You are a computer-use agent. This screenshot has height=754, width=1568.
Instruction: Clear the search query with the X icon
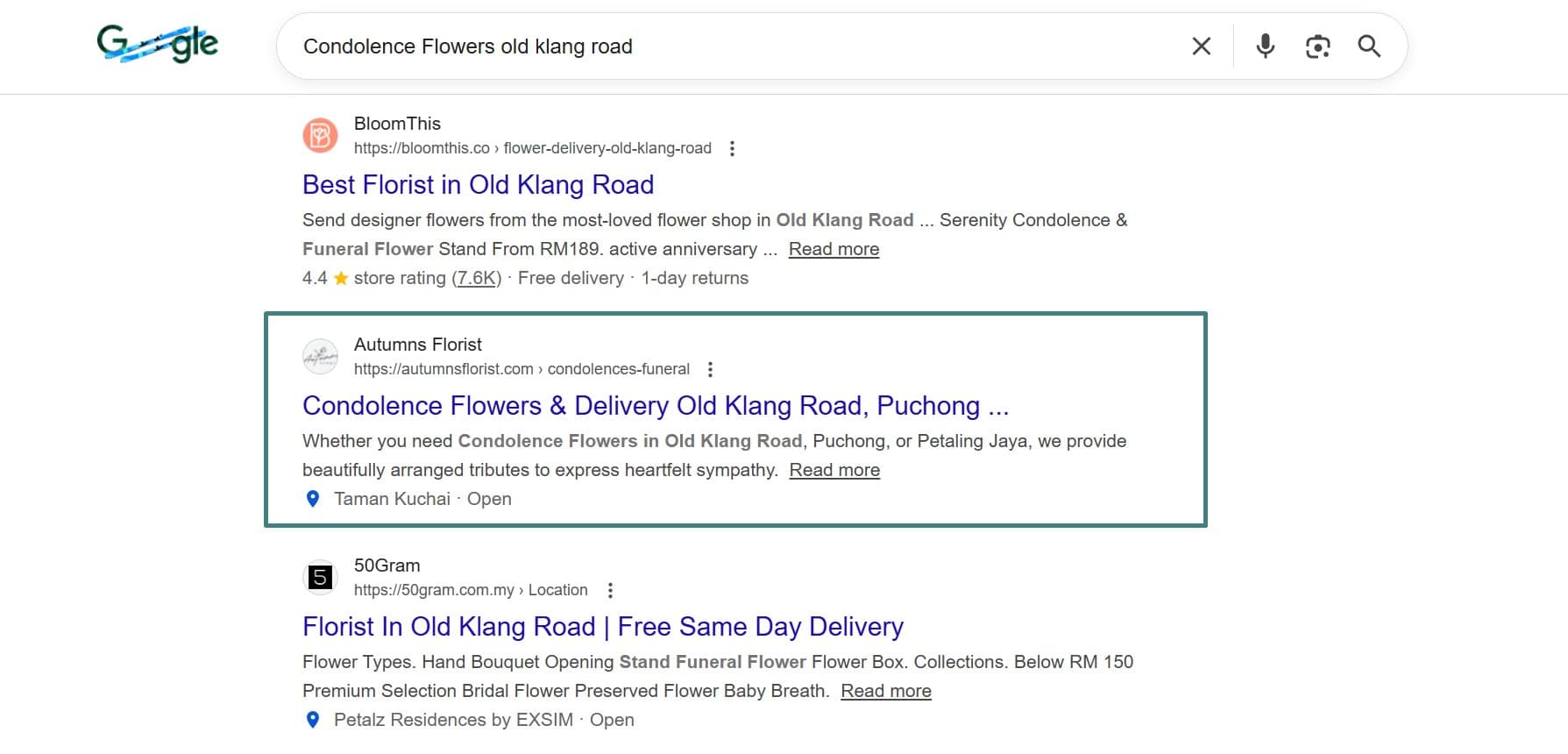pyautogui.click(x=1201, y=46)
